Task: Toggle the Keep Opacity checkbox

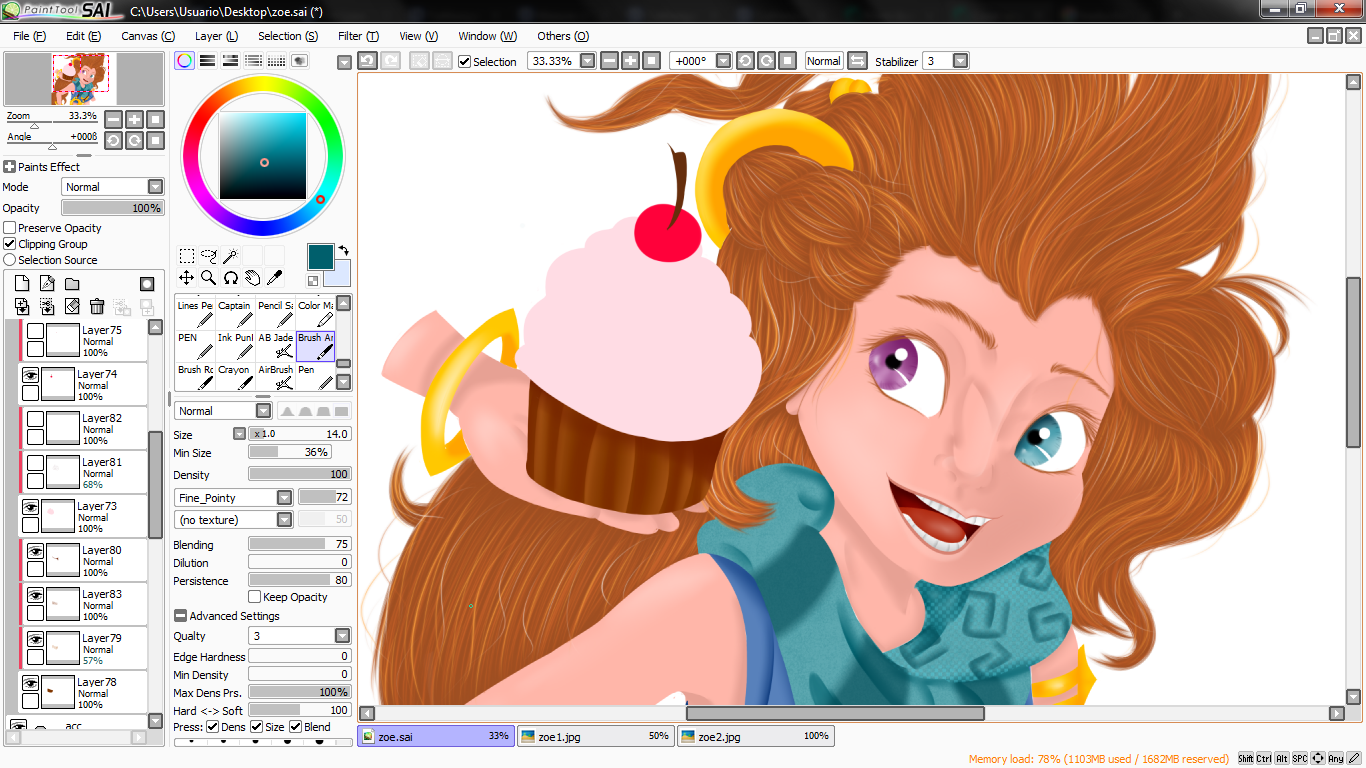Action: 254,597
